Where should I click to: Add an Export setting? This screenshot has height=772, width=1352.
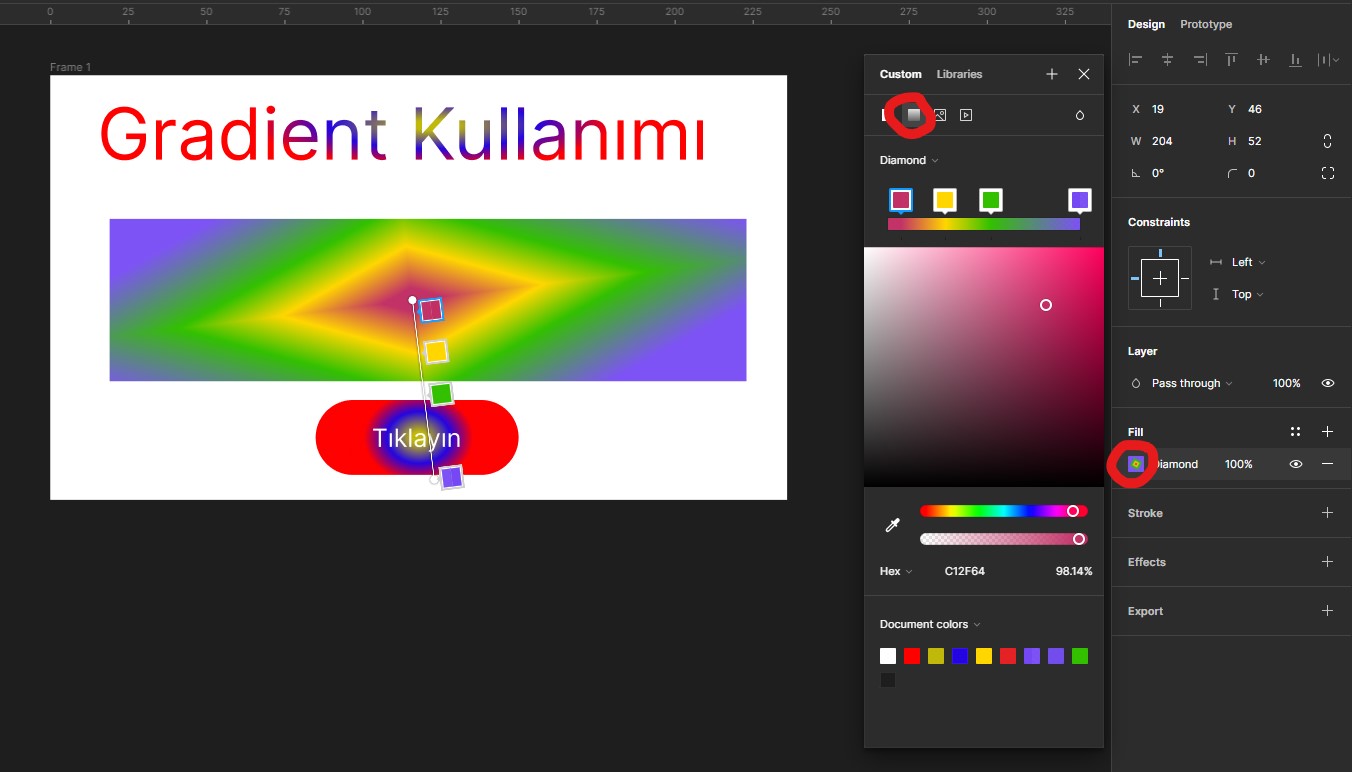(1327, 611)
